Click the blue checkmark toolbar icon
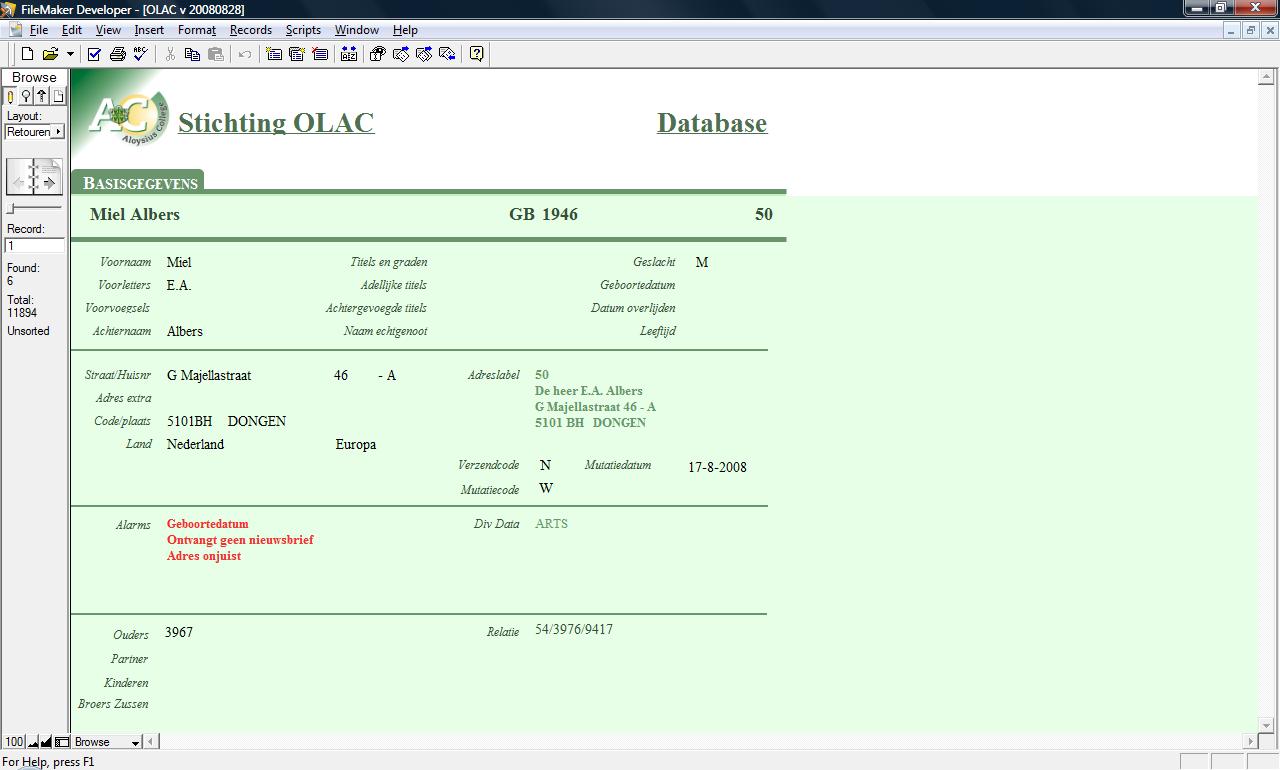Viewport: 1280px width, 770px height. pos(94,54)
